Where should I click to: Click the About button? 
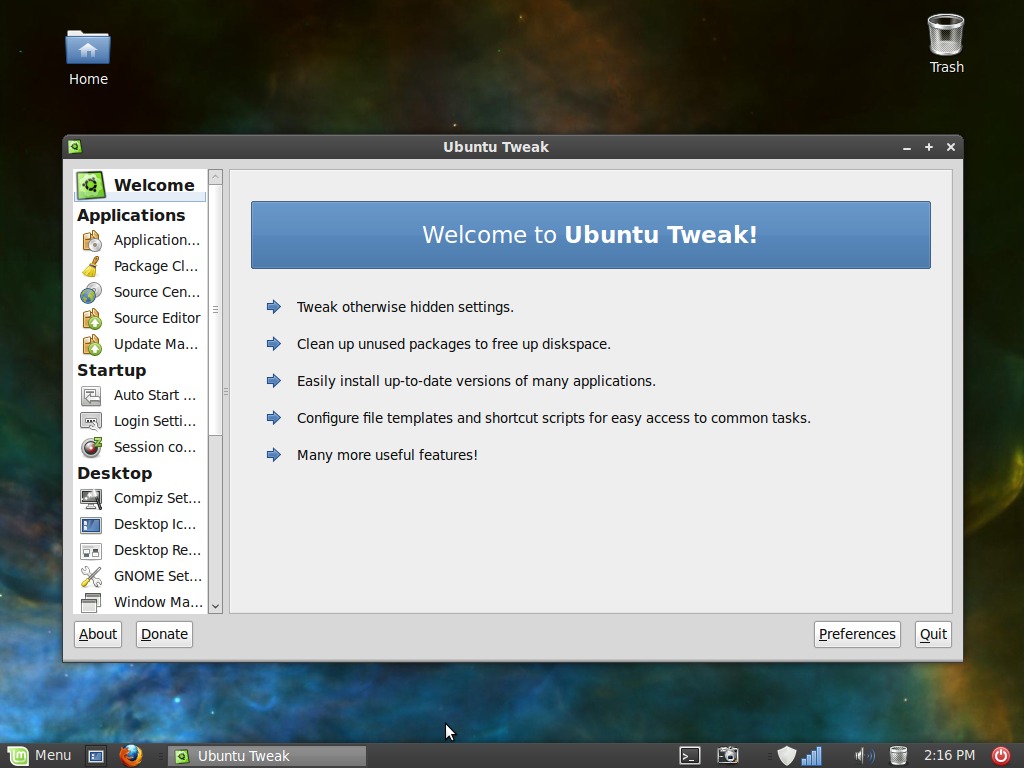pos(98,634)
